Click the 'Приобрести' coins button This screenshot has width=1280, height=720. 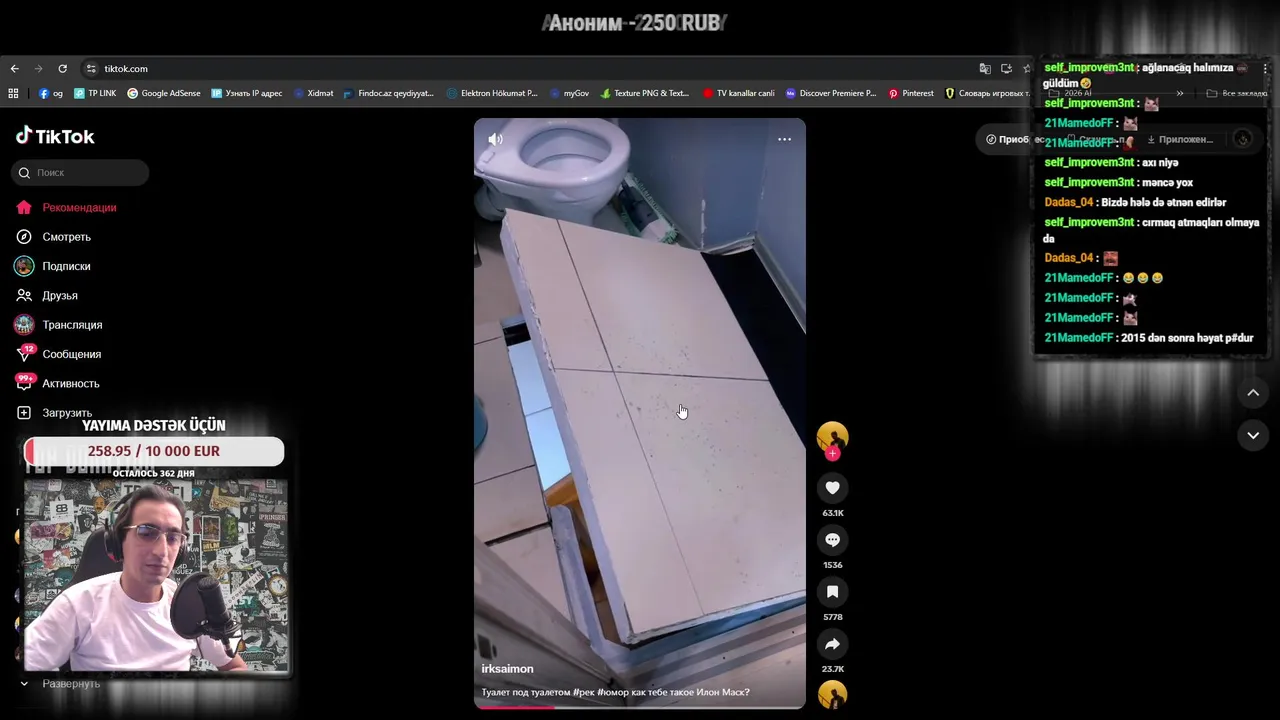1015,139
